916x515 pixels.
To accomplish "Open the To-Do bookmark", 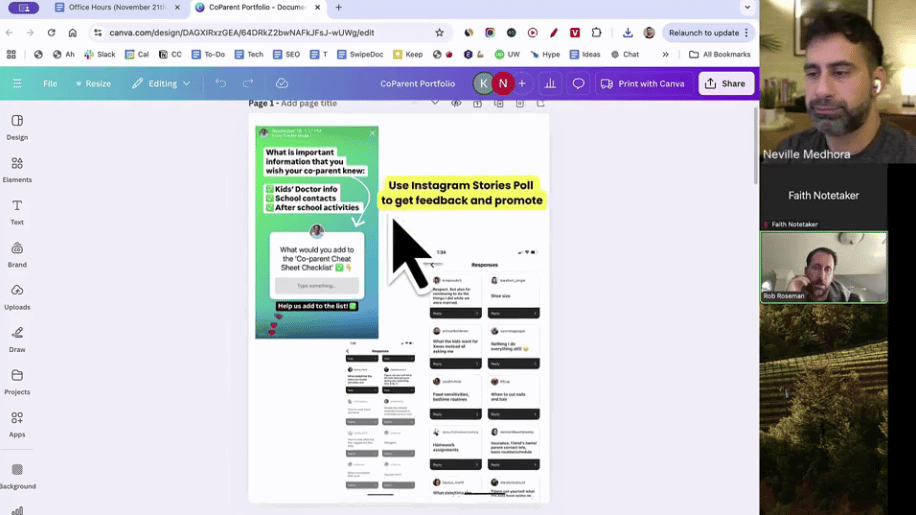I will (x=208, y=54).
